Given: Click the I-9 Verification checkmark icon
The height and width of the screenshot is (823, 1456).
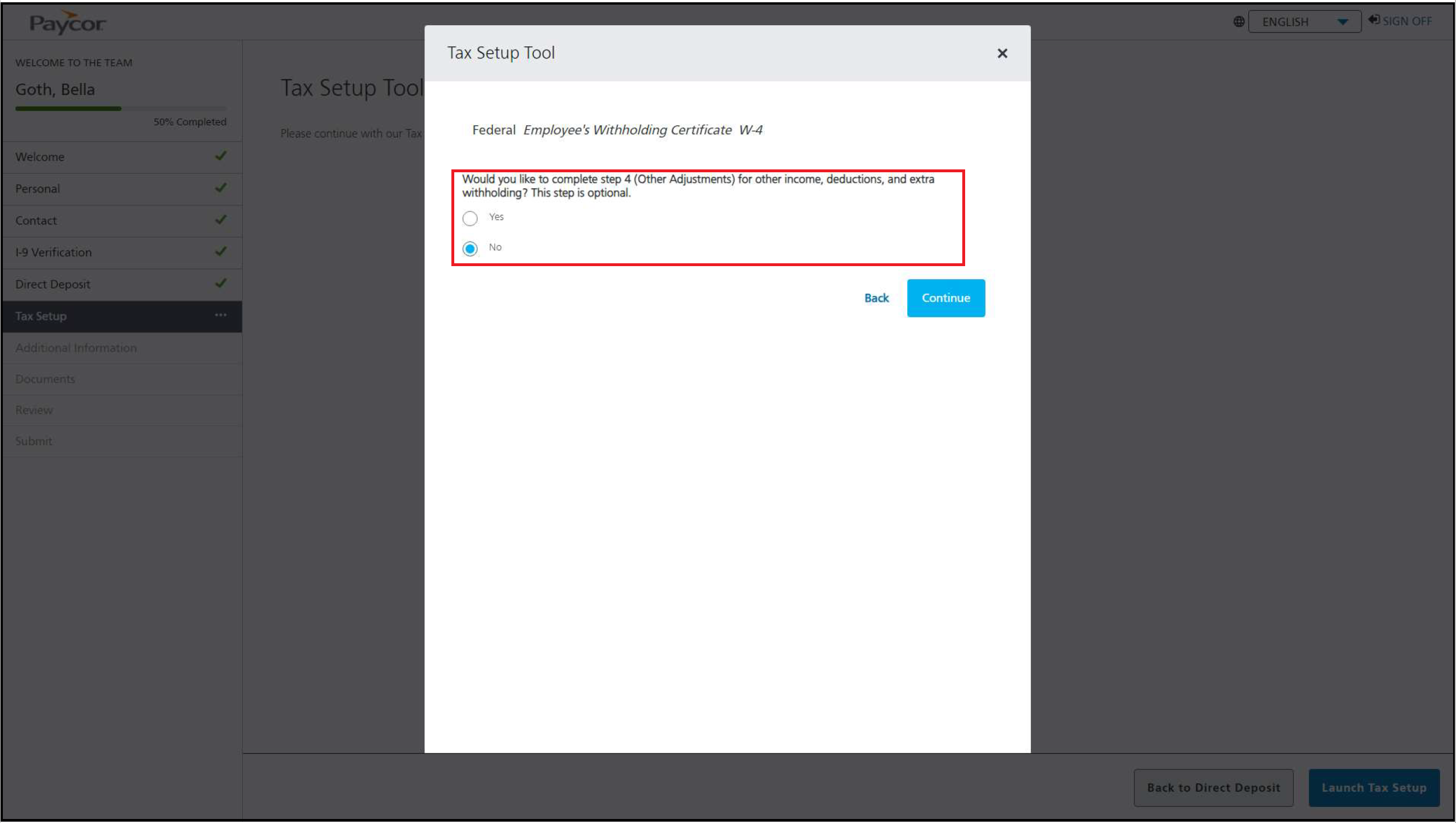Looking at the screenshot, I should point(221,251).
